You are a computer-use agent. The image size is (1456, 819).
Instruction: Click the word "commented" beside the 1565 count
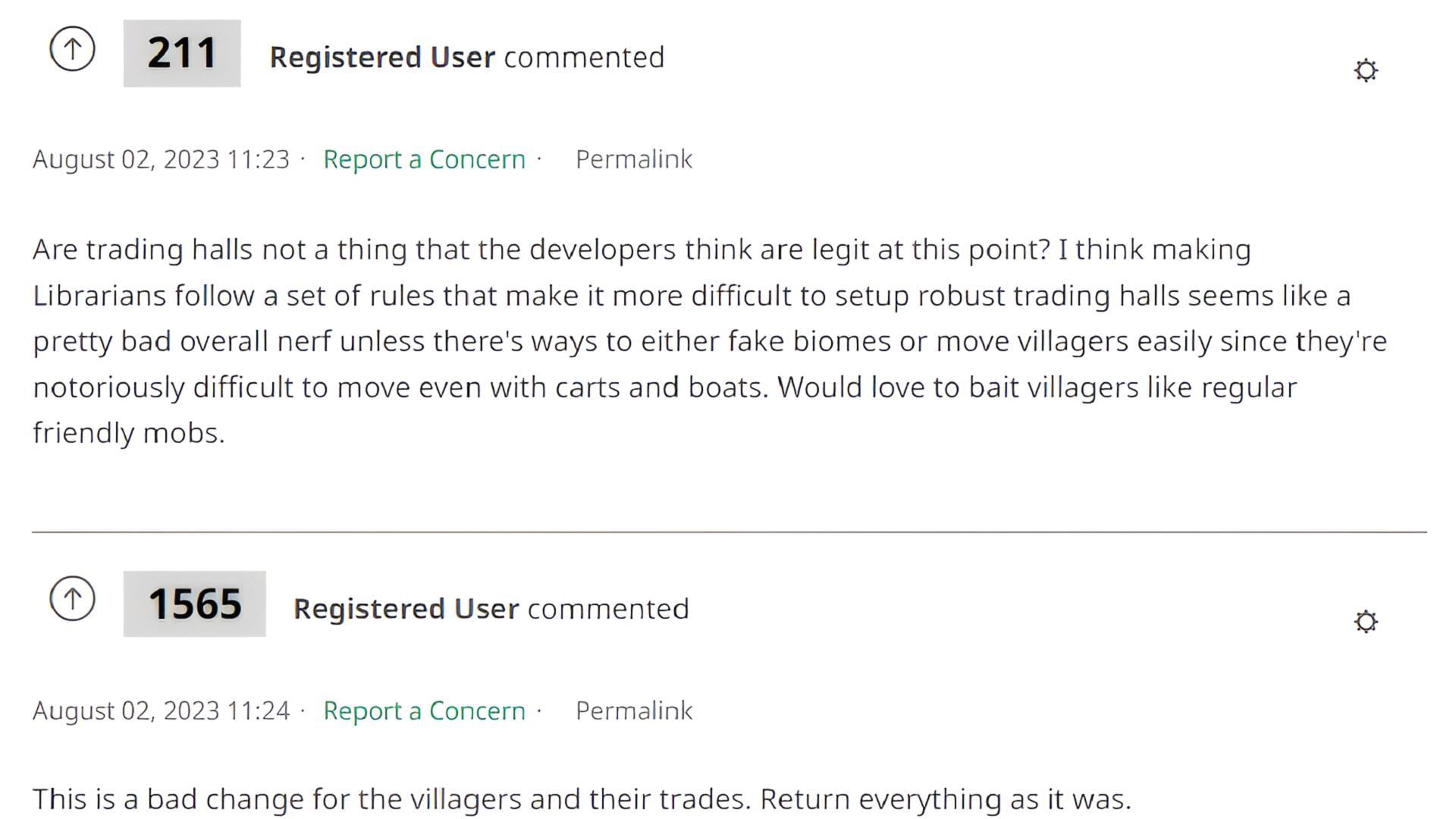pos(608,609)
